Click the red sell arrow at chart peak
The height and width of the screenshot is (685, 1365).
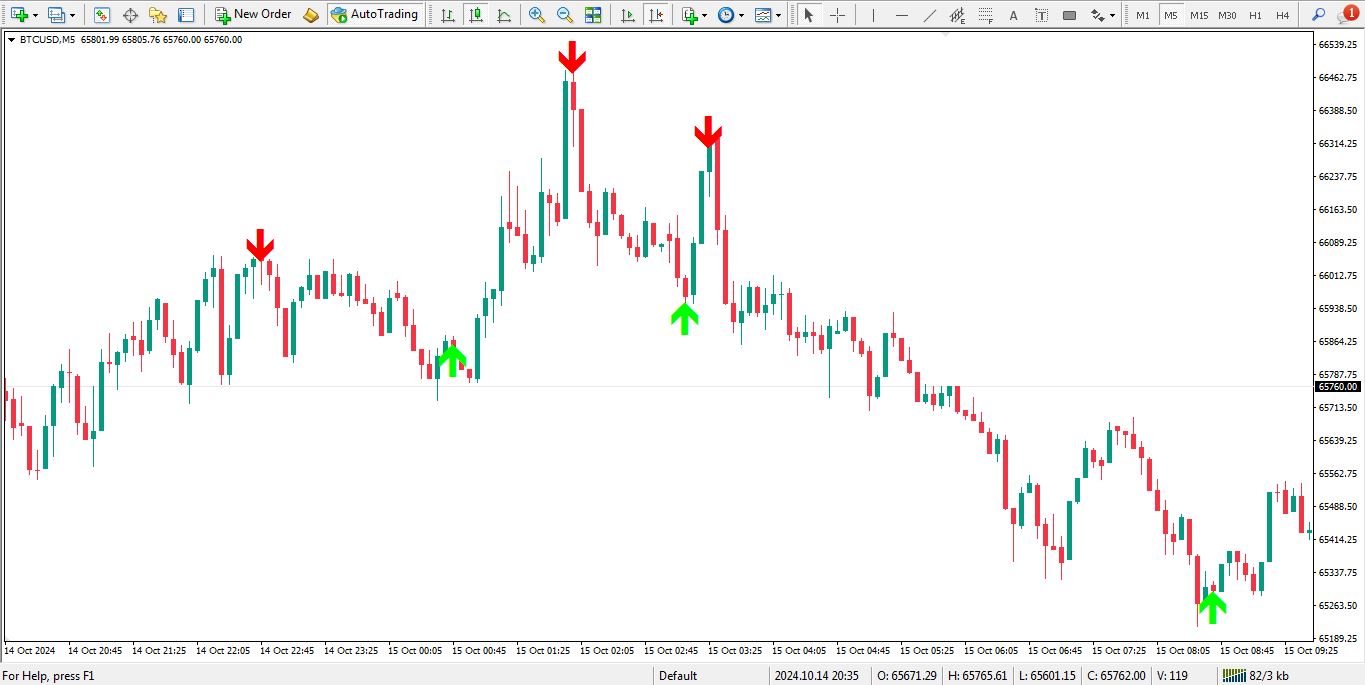(x=572, y=57)
